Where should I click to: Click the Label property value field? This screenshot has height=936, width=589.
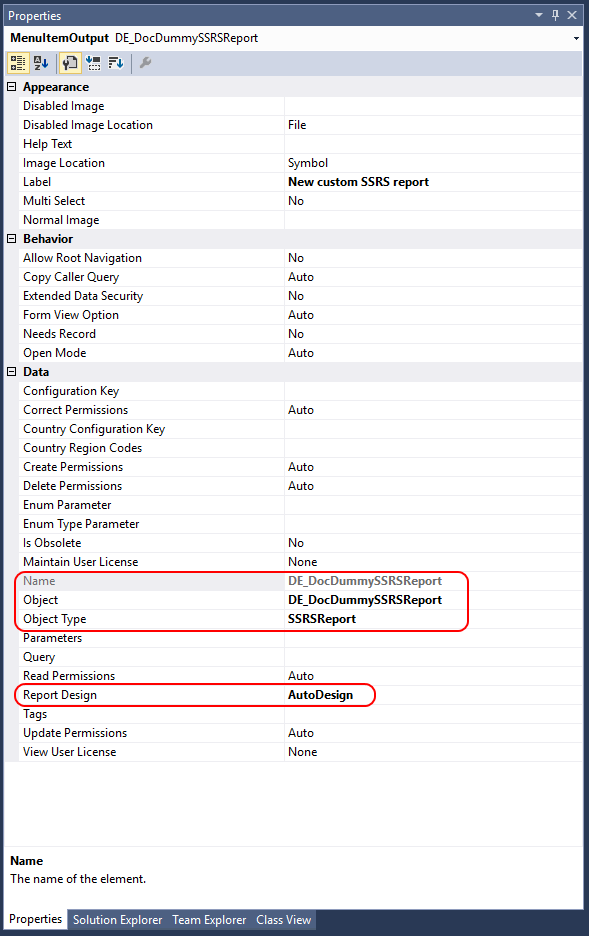point(433,182)
